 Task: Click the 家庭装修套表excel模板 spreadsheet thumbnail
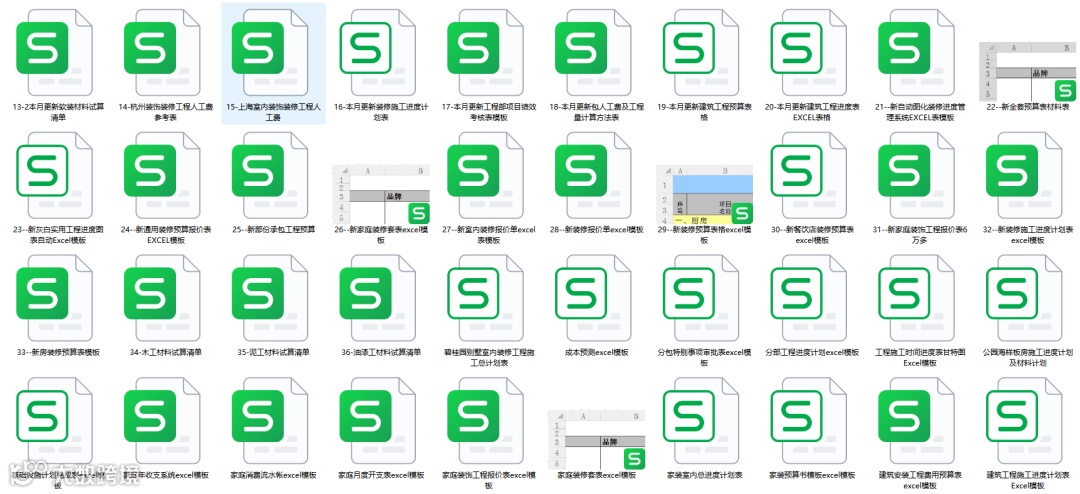tap(596, 440)
